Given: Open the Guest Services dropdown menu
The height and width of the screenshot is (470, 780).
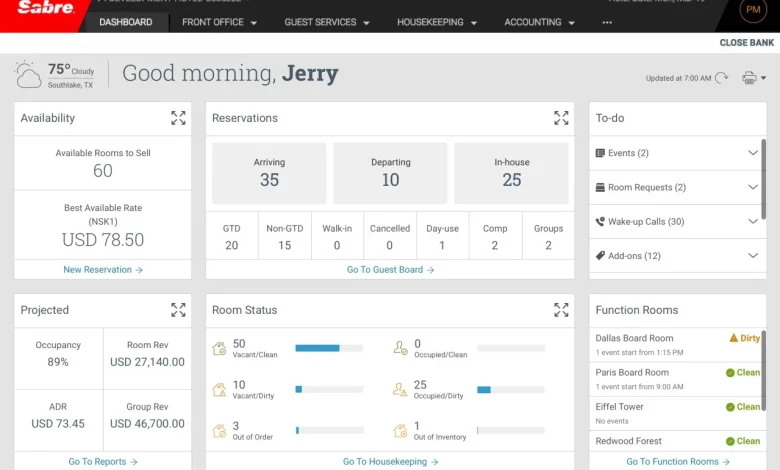Looking at the screenshot, I should (327, 22).
